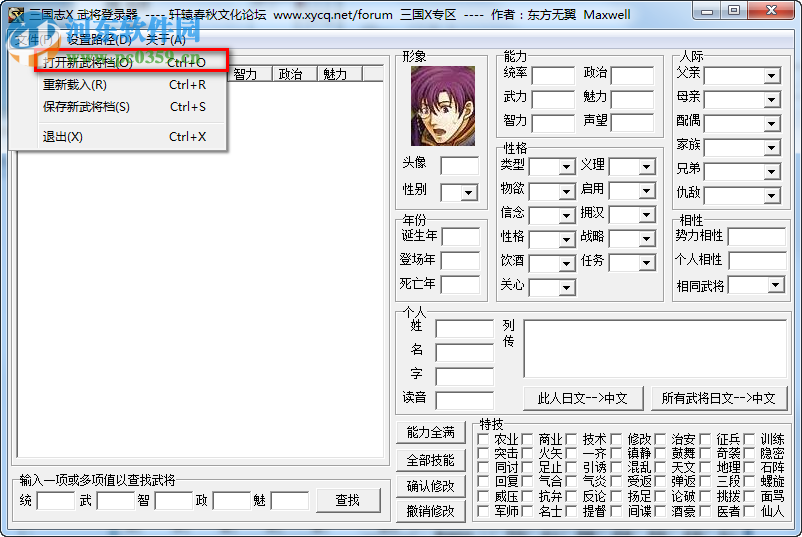Screen dimensions: 802x537
Task: Expand the 义理 dropdown
Action: pos(647,167)
